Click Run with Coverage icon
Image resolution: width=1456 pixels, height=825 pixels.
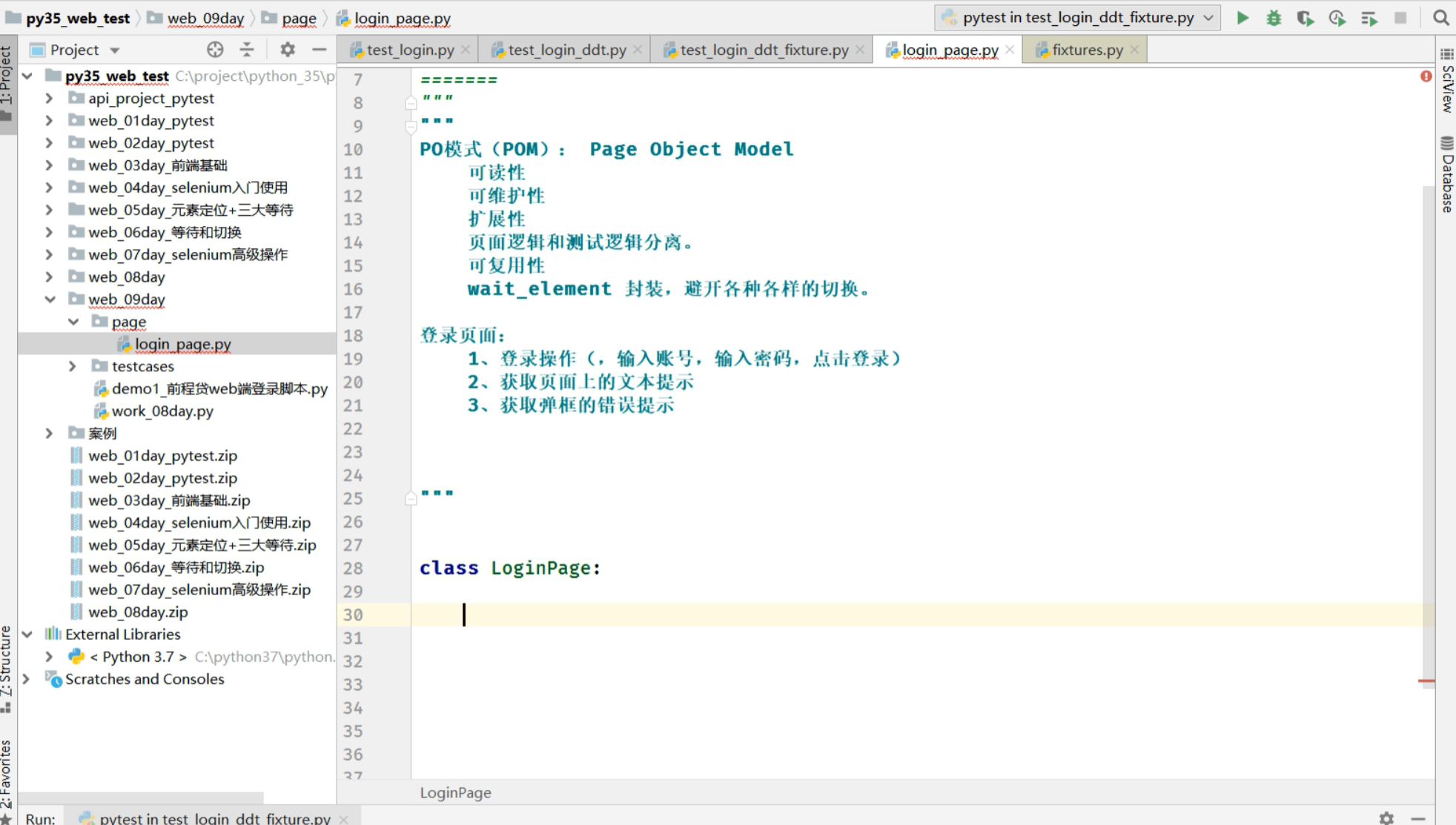point(1305,18)
